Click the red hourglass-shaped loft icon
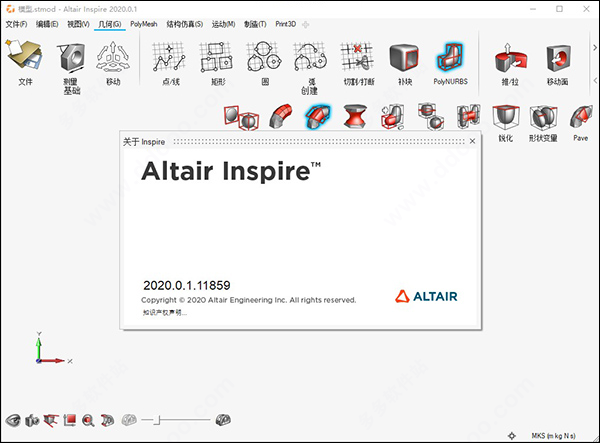The height and width of the screenshot is (443, 600). pos(355,116)
